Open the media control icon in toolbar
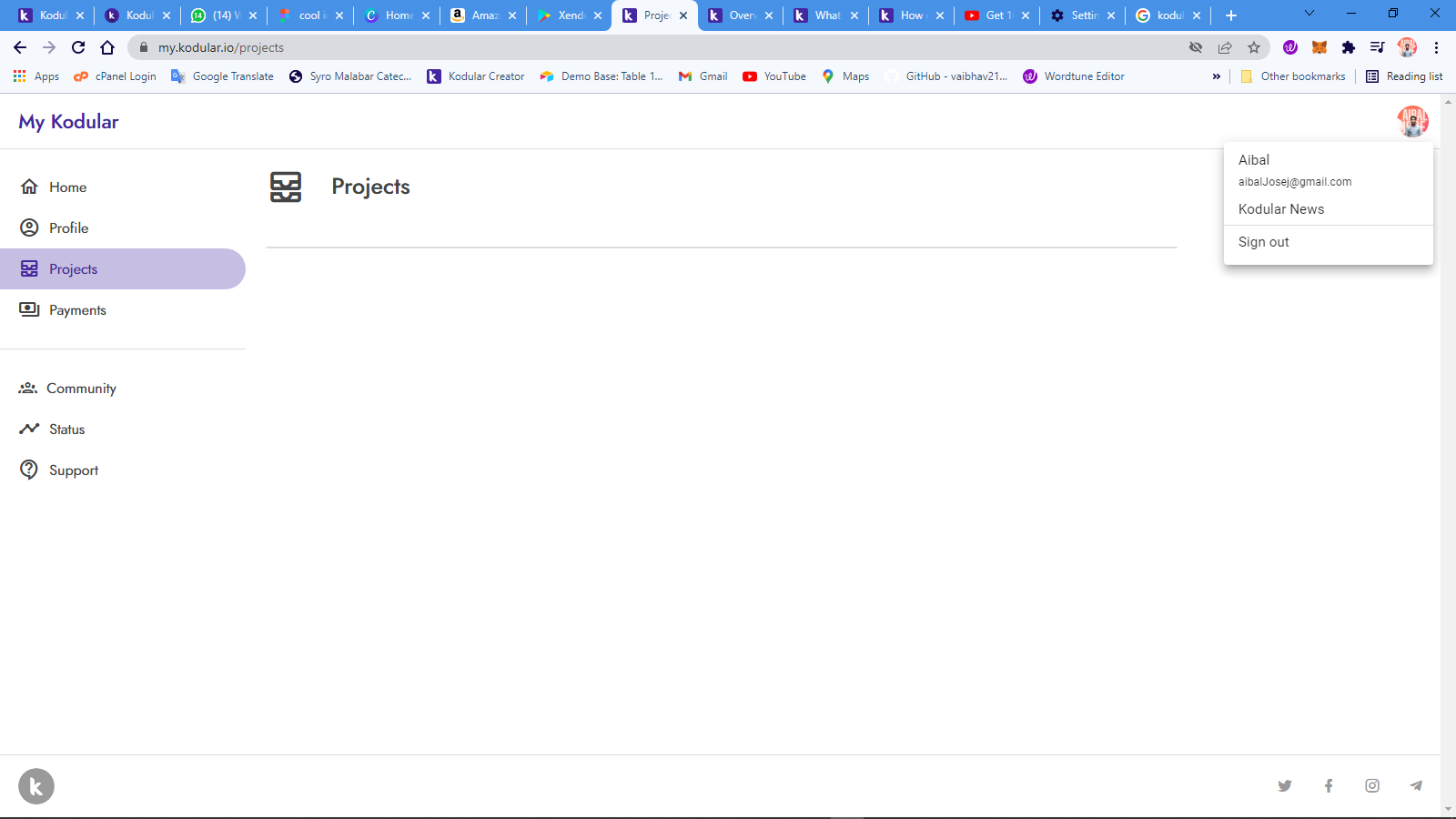 pos(1378,47)
